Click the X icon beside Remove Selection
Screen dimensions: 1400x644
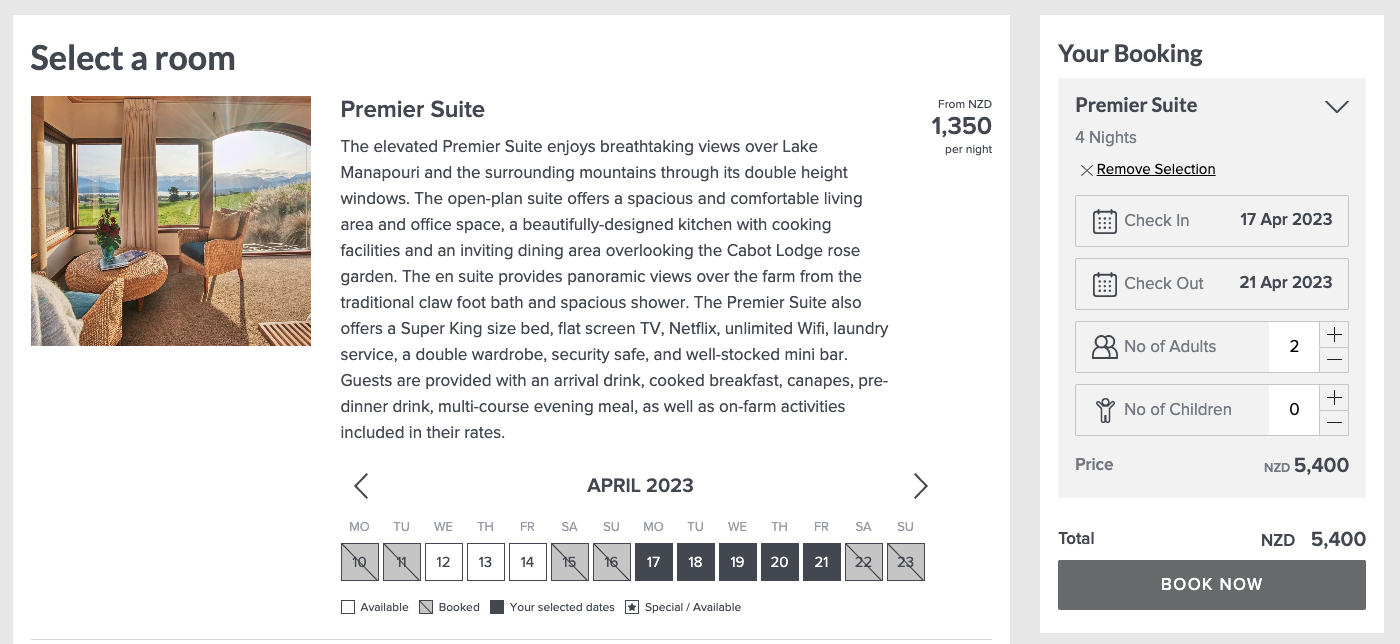point(1086,170)
